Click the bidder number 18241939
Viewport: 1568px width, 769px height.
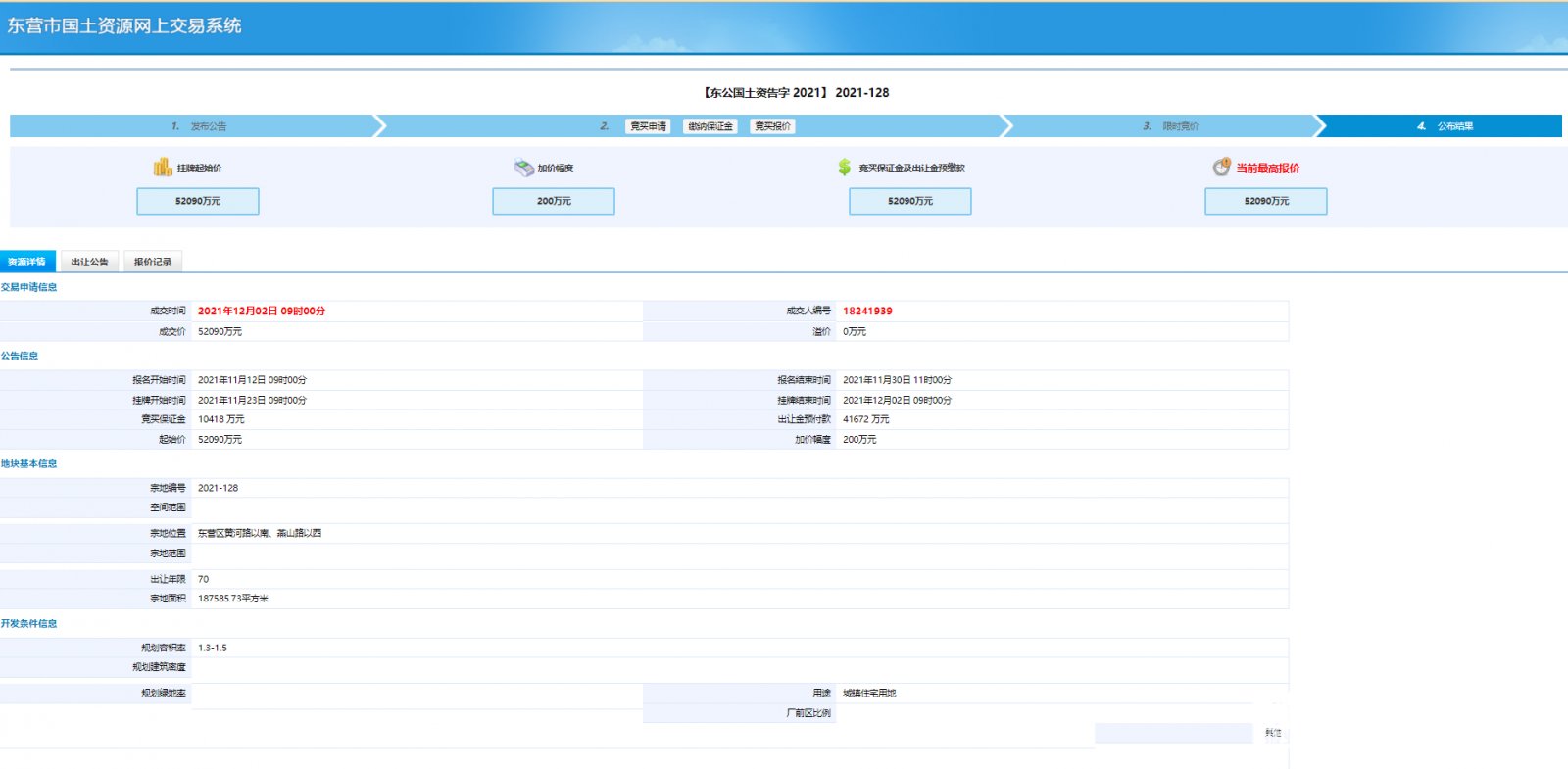[867, 311]
